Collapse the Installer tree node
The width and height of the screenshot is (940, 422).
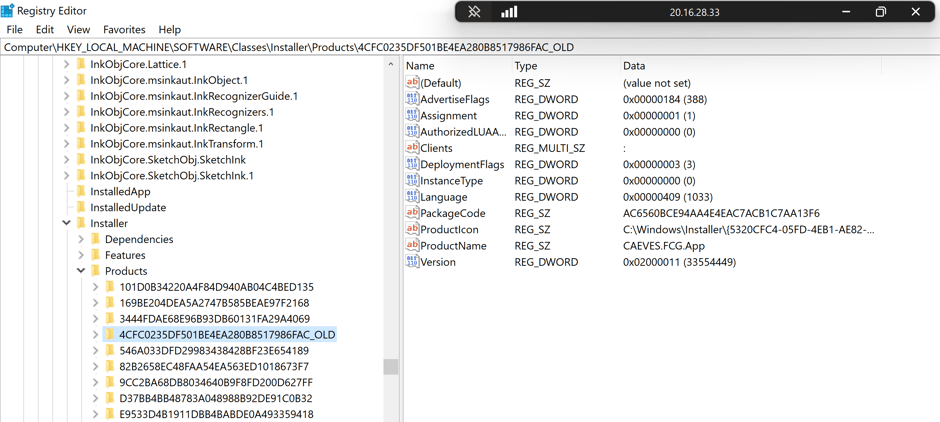pos(67,224)
